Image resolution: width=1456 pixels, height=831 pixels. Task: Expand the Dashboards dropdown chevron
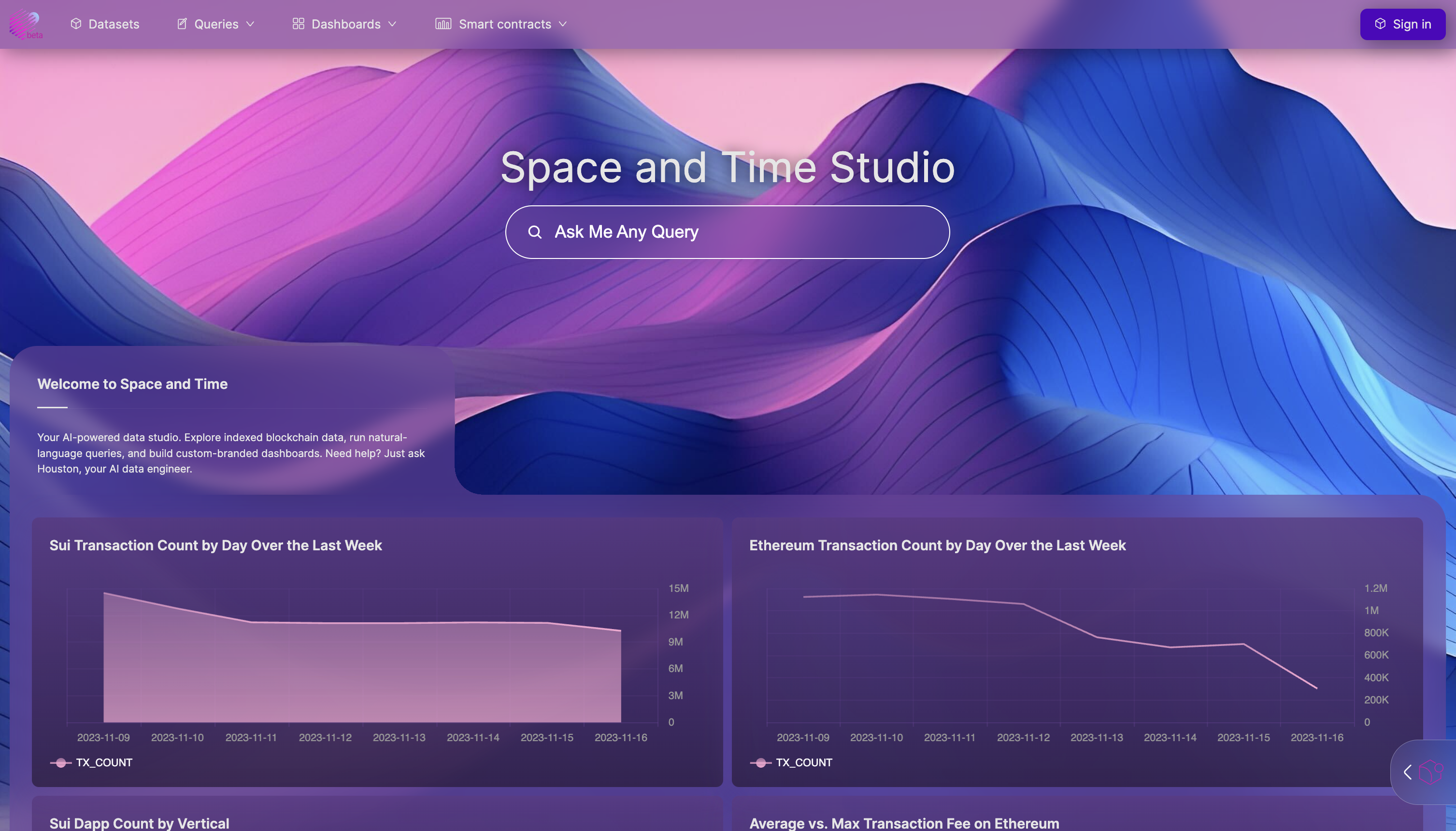point(392,24)
